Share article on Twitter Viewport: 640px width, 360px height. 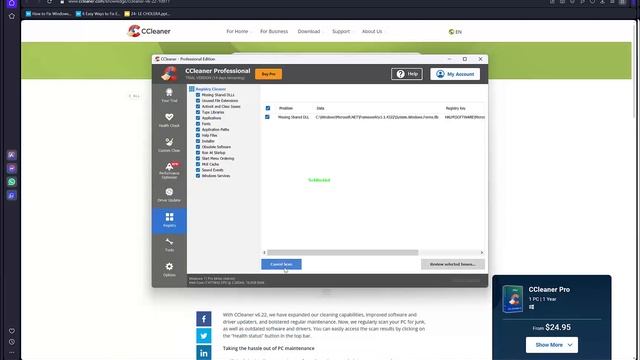(204, 336)
